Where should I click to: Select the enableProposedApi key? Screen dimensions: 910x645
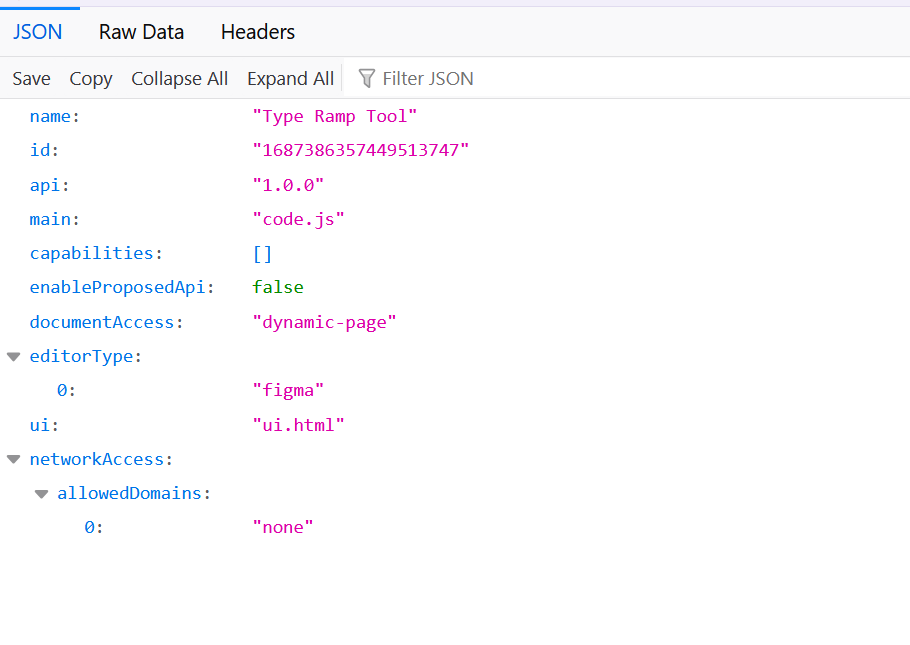point(117,287)
